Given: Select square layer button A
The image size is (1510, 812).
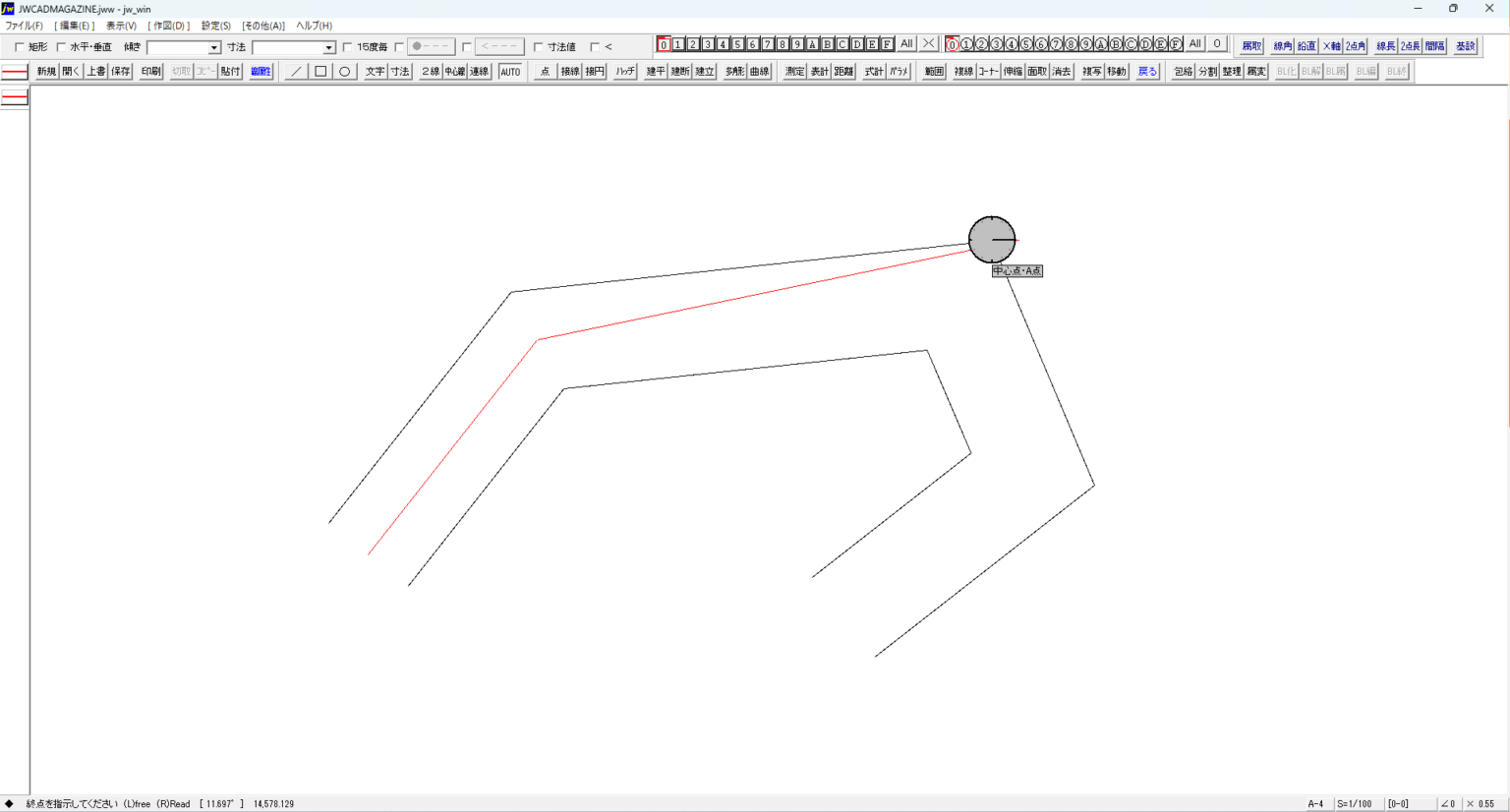Looking at the screenshot, I should pos(812,44).
